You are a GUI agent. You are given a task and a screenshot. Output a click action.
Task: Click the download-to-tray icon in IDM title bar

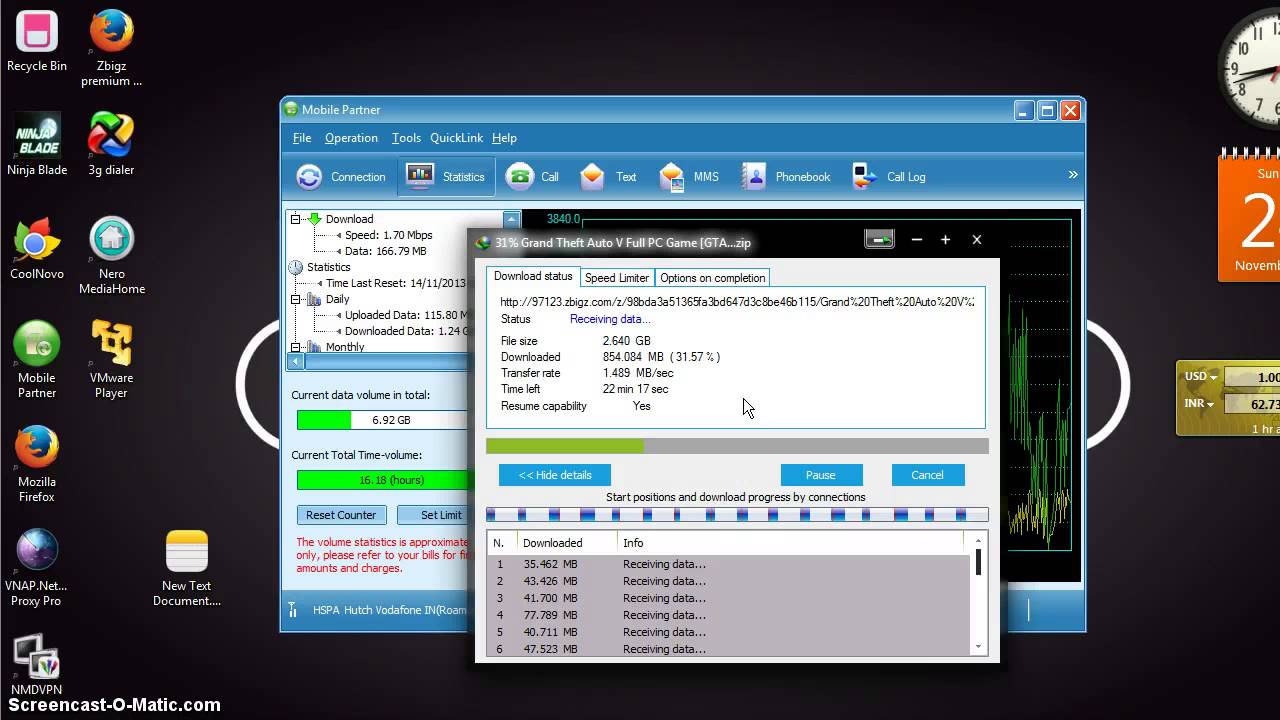879,240
